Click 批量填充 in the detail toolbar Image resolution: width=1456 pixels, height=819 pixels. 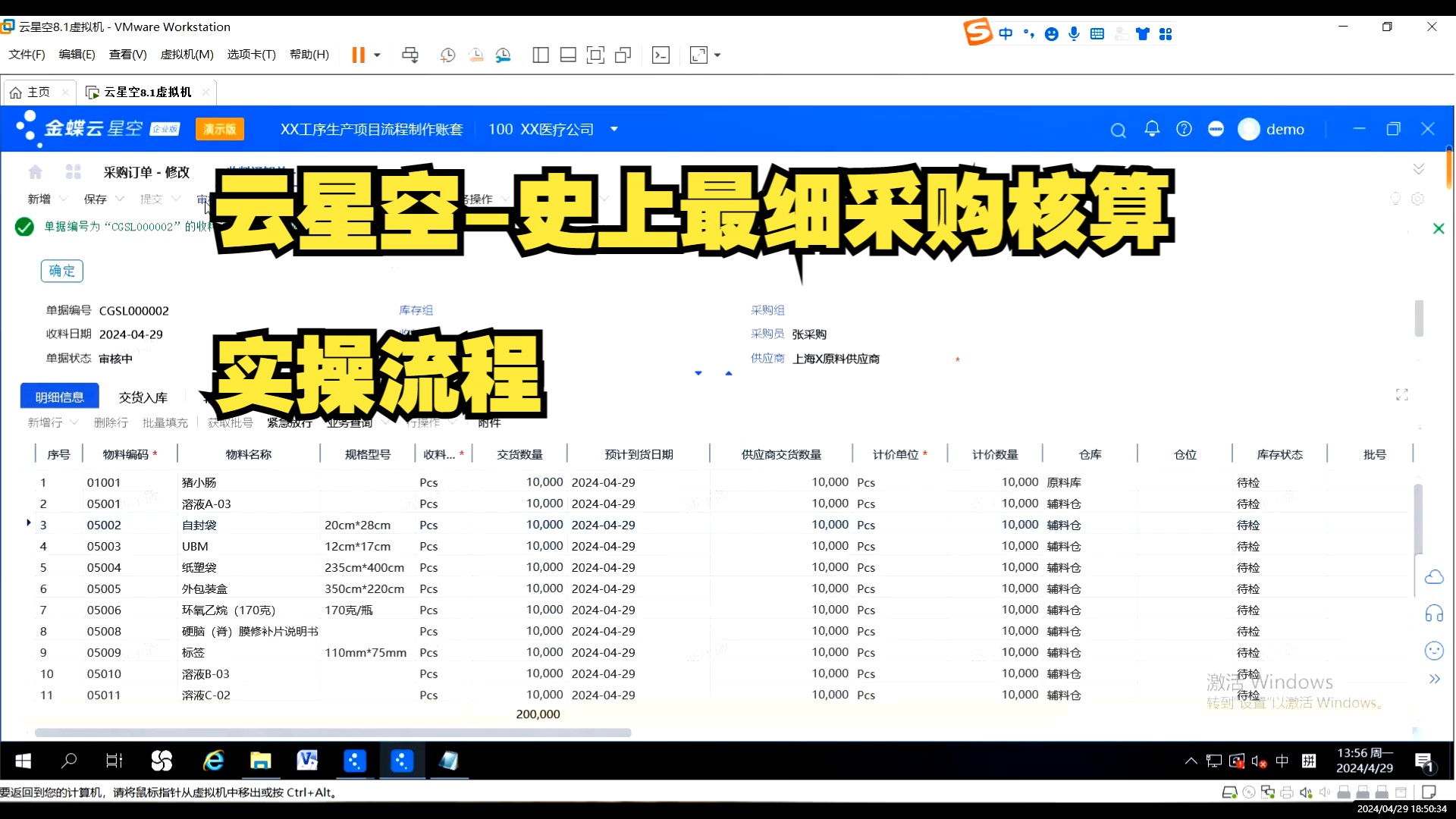(x=165, y=422)
